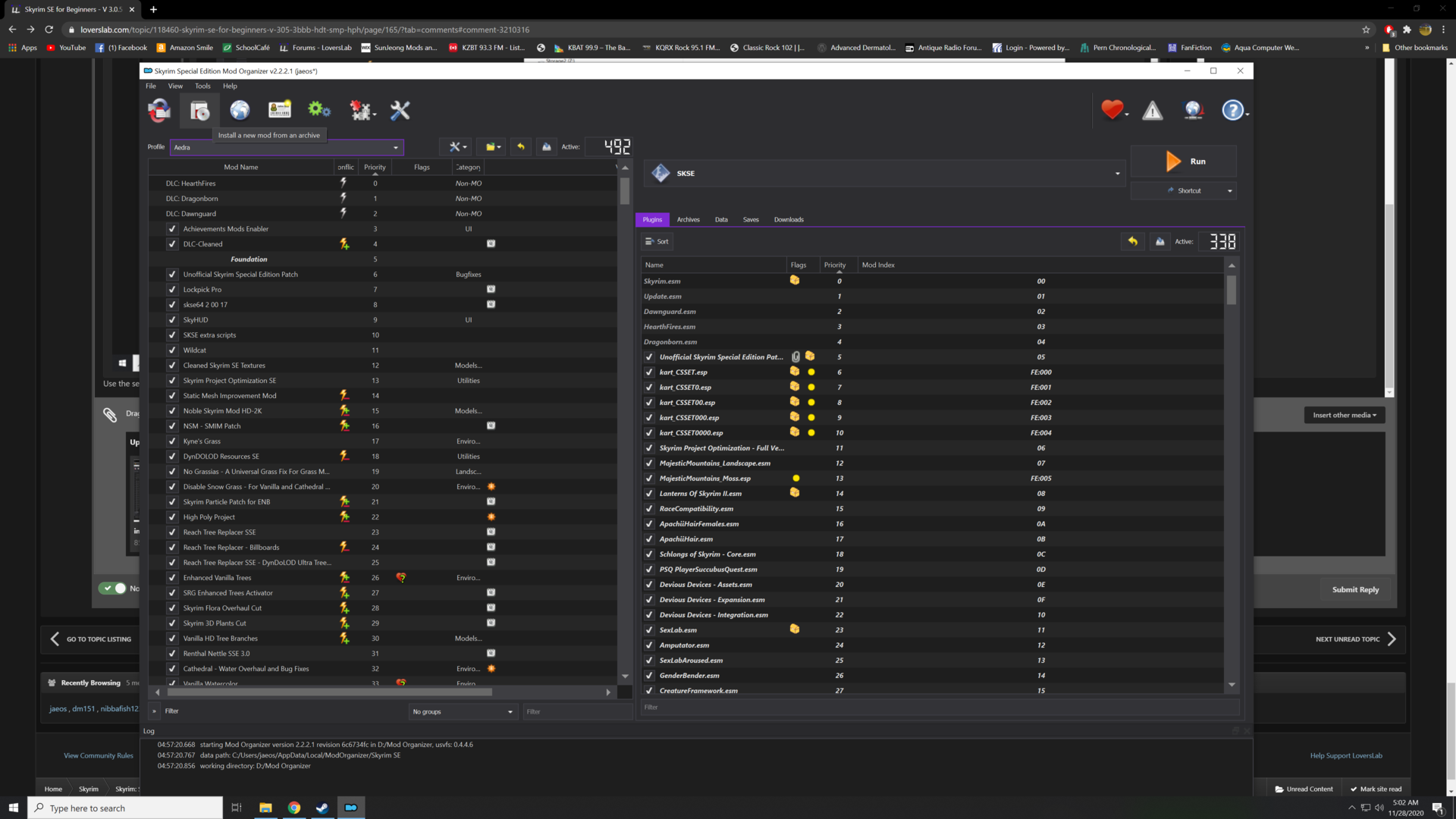Open File Explorer from the taskbar
The width and height of the screenshot is (1456, 819).
tap(265, 808)
